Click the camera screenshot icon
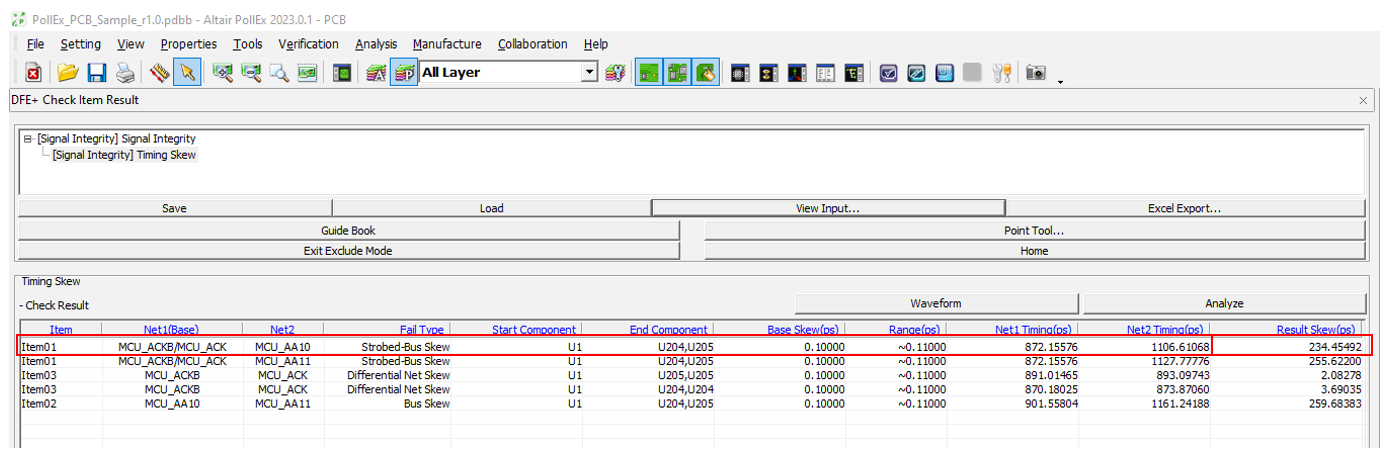This screenshot has height=466, width=1389. 1036,73
